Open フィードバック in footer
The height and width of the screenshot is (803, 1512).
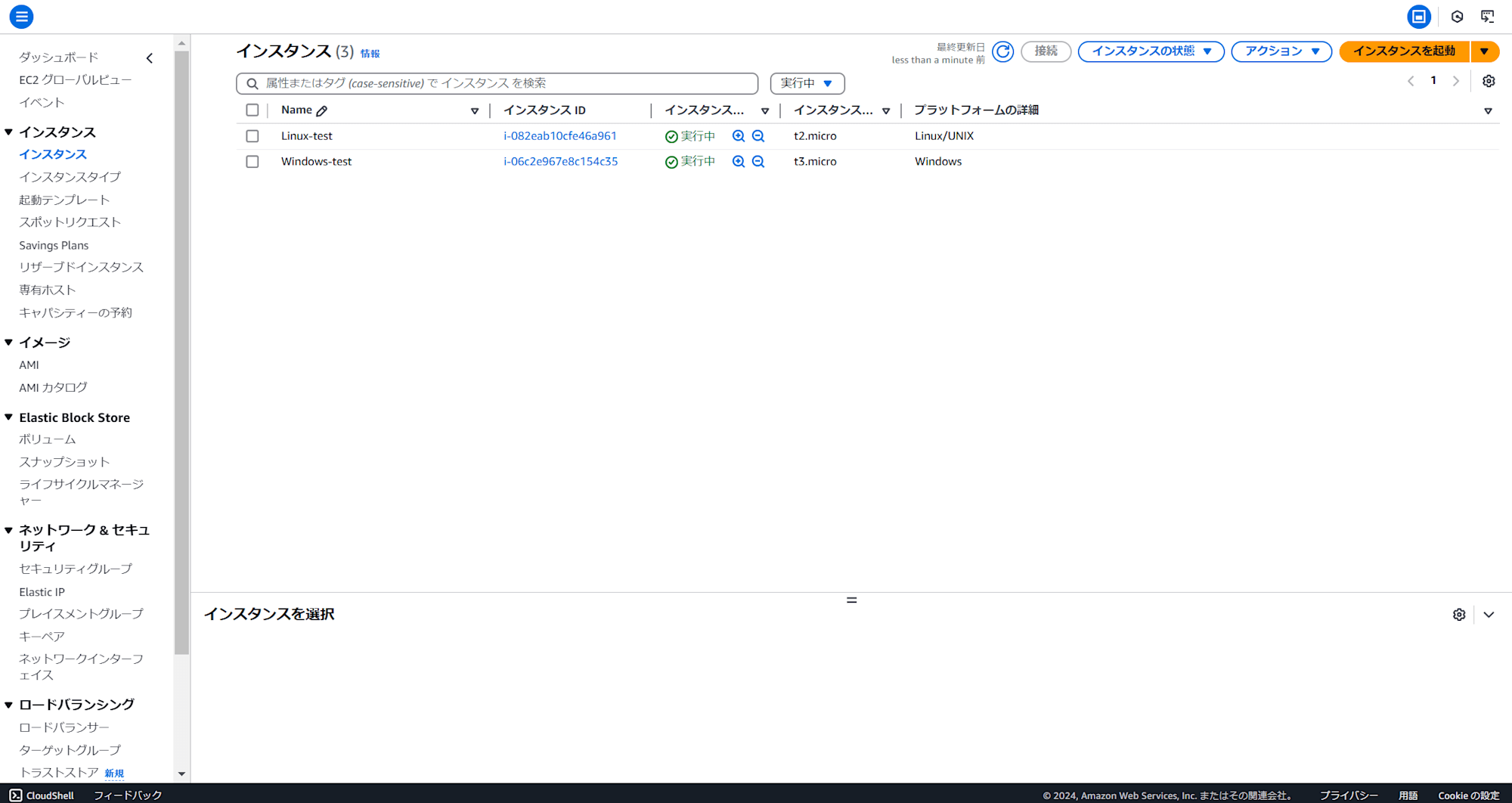click(128, 795)
